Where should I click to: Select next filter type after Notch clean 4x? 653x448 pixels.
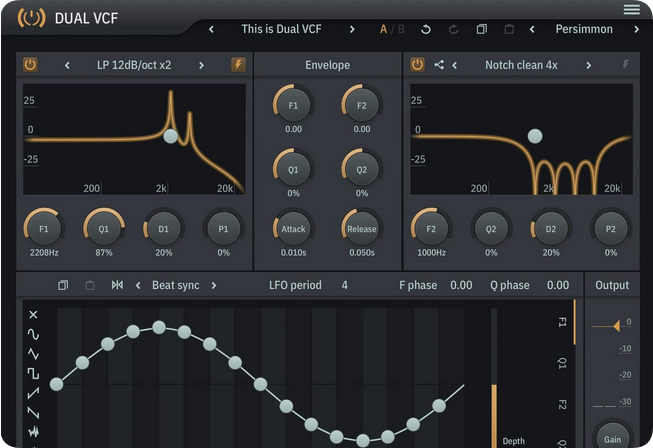588,65
